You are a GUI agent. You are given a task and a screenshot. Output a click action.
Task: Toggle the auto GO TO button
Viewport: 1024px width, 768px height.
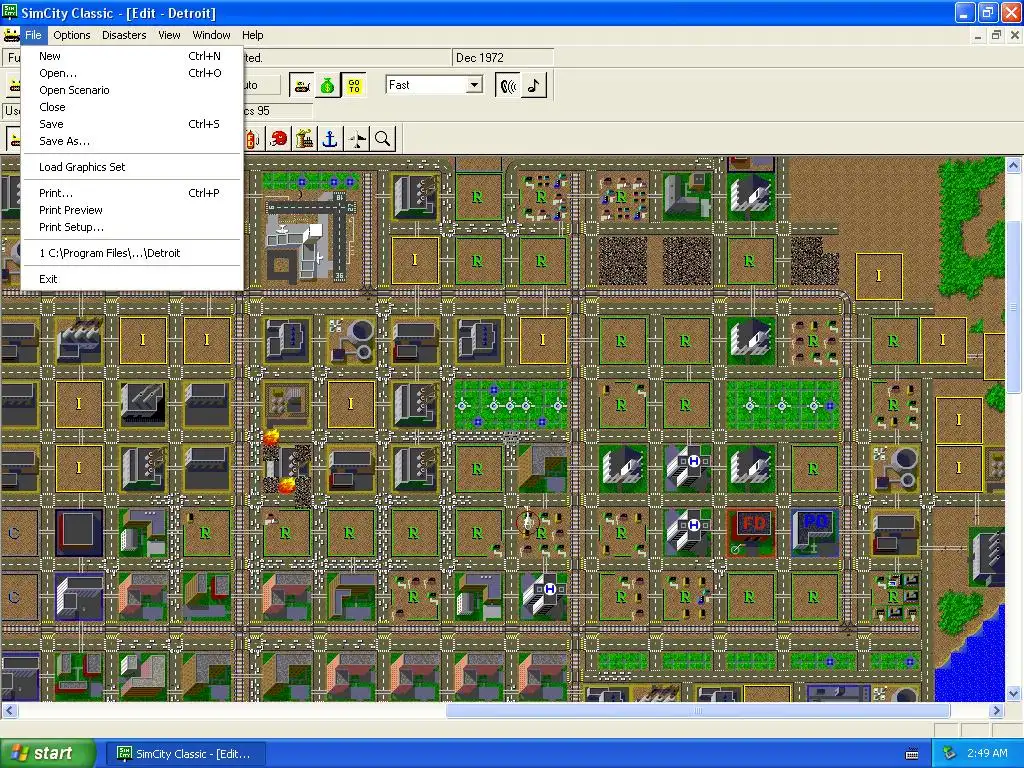pyautogui.click(x=354, y=86)
